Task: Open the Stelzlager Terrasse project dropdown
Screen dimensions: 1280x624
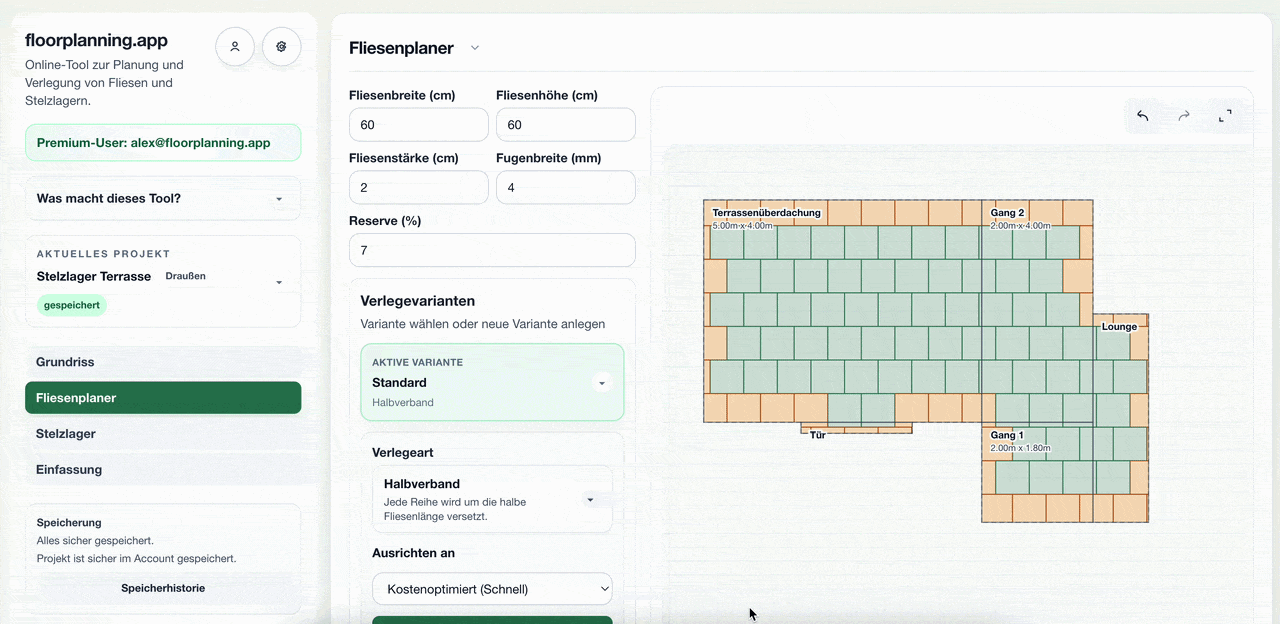Action: pyautogui.click(x=279, y=282)
